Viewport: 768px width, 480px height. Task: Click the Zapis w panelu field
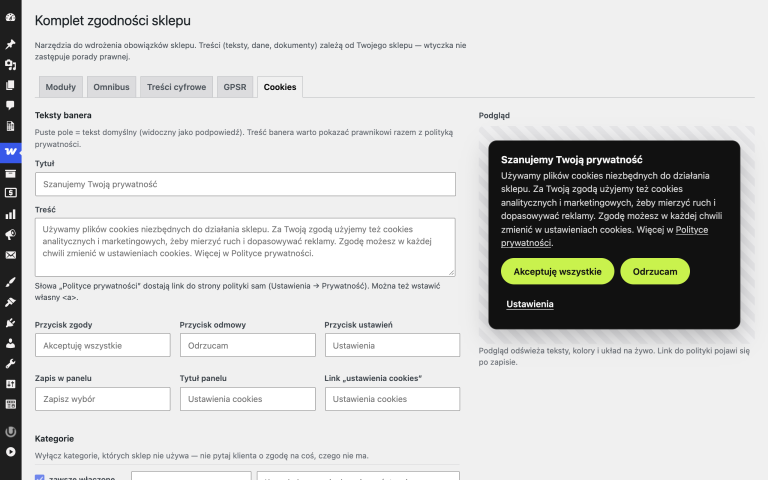[103, 399]
